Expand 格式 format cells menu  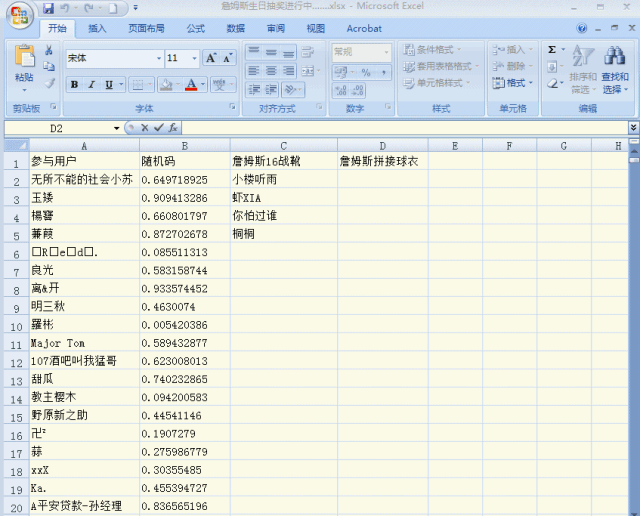click(x=513, y=83)
